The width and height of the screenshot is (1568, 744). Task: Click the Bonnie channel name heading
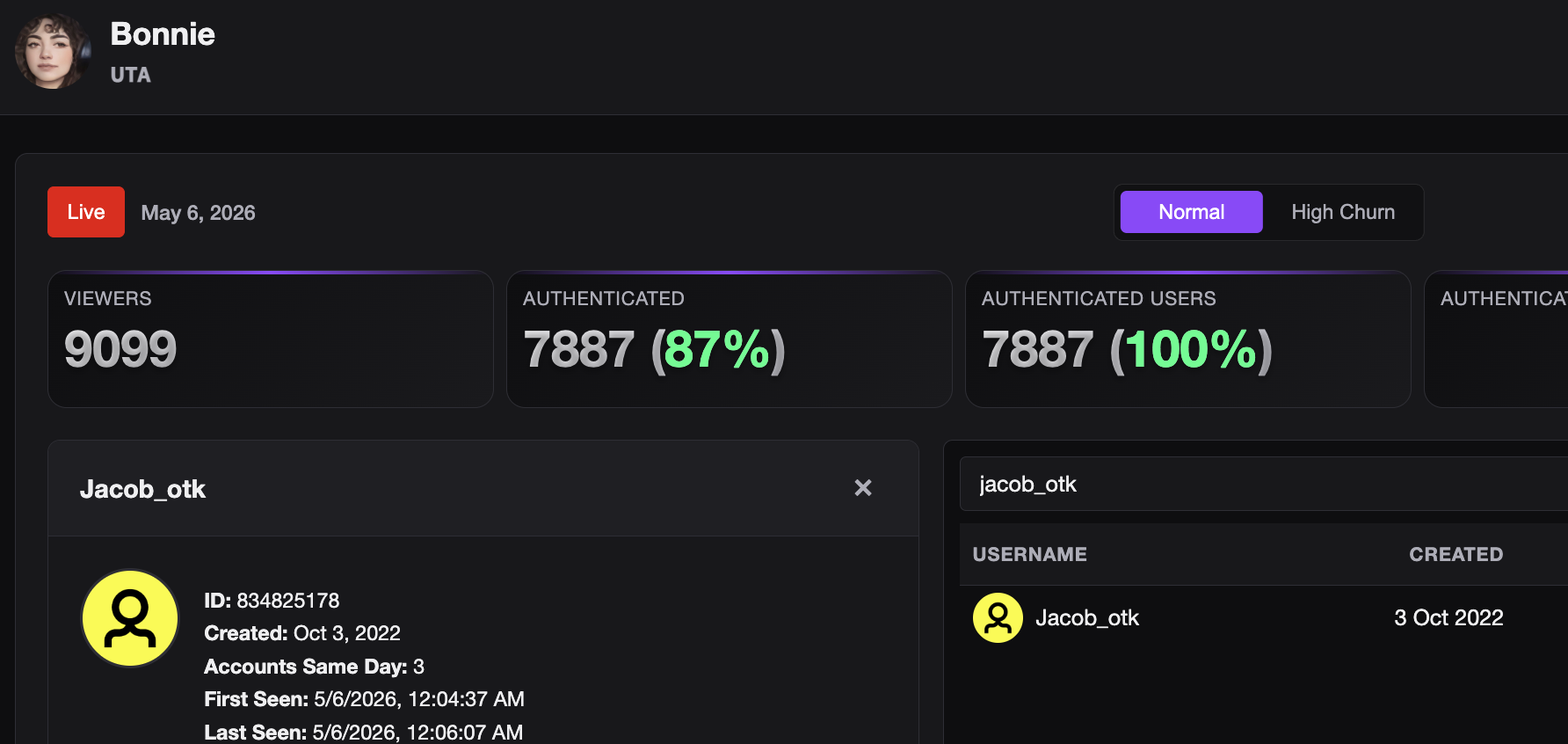click(x=163, y=34)
